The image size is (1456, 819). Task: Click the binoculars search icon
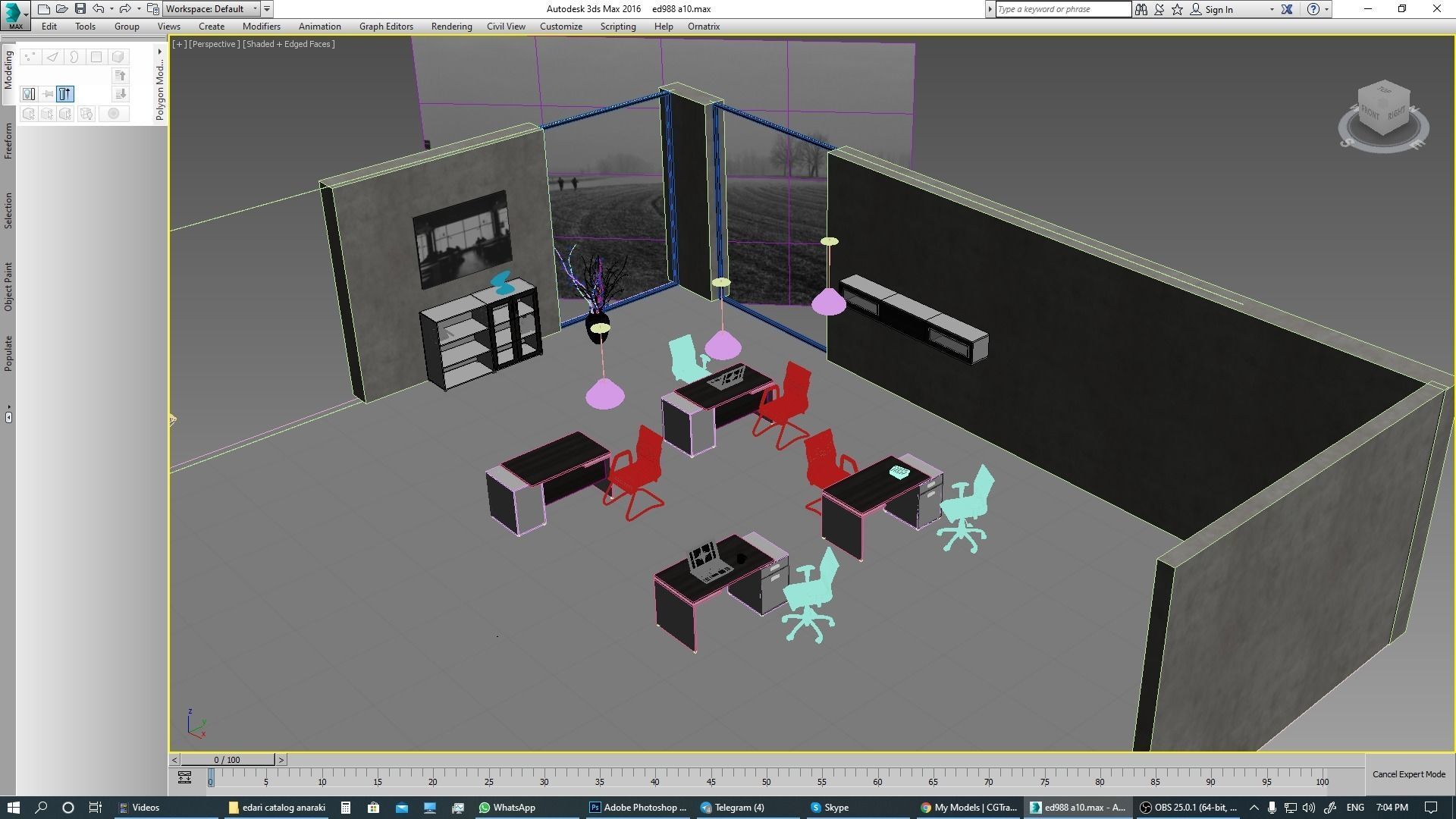coord(1141,9)
